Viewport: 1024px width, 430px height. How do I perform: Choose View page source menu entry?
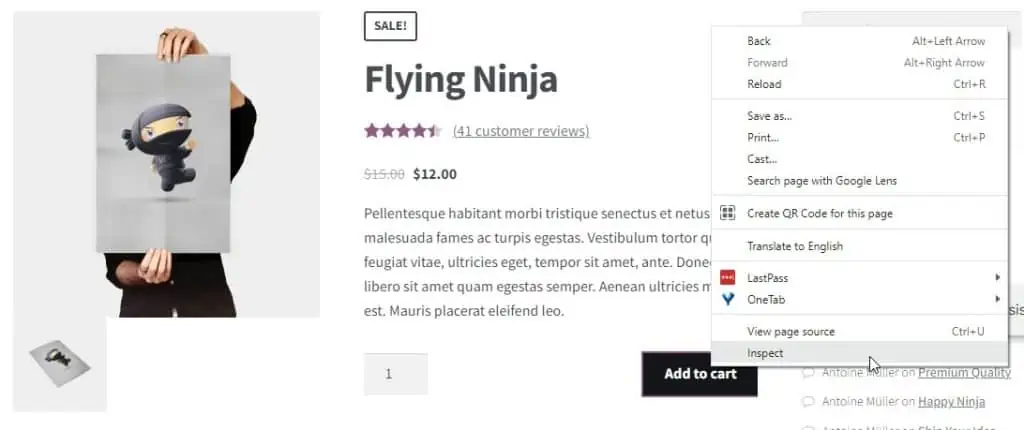pos(790,331)
